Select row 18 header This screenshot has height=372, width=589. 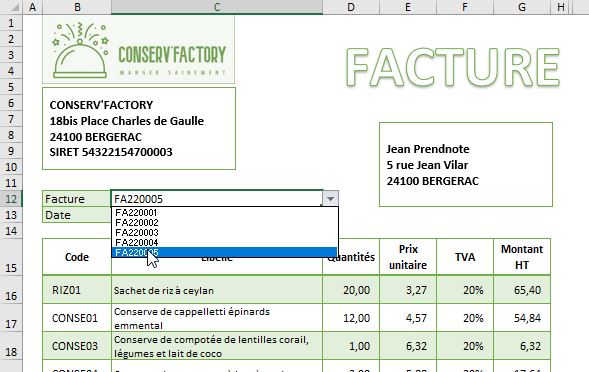[x=11, y=345]
